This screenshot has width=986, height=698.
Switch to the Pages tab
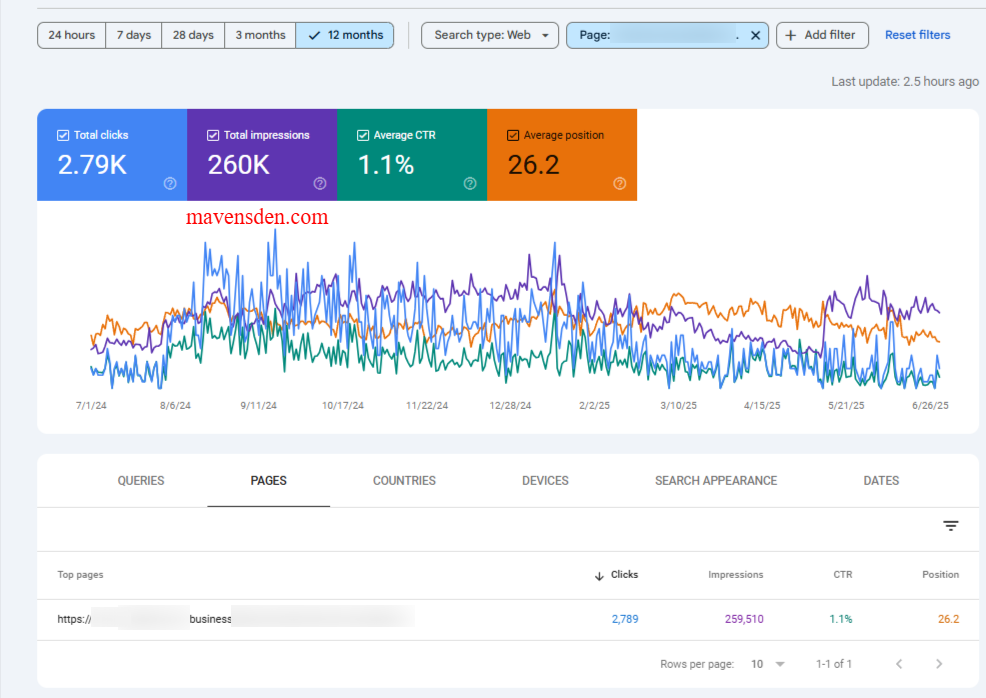click(269, 481)
